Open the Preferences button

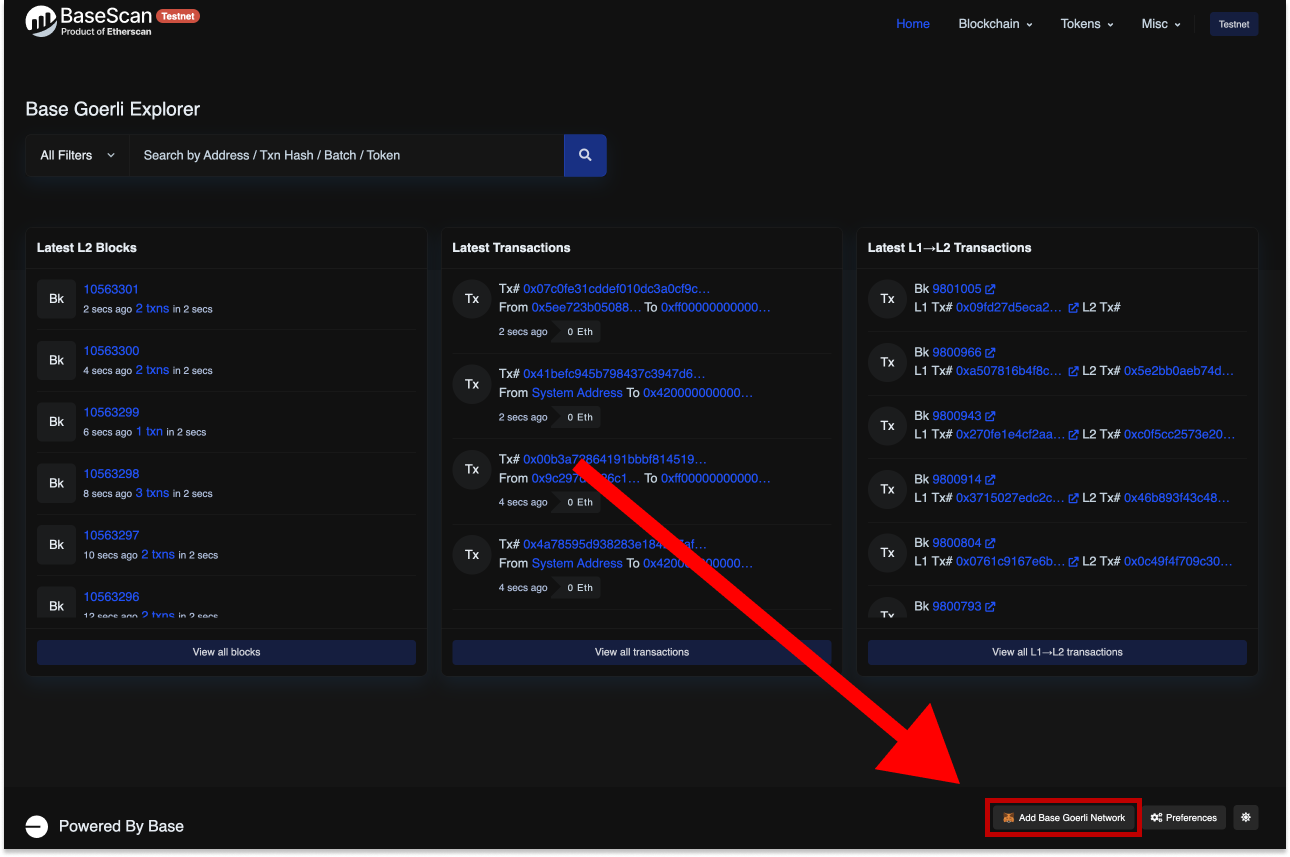1184,817
